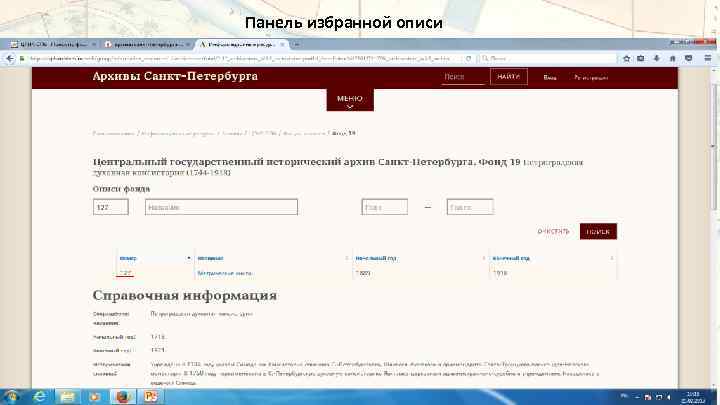This screenshot has width=720, height=405.
Task: Switch to the second browser tab
Action: [x=147, y=45]
